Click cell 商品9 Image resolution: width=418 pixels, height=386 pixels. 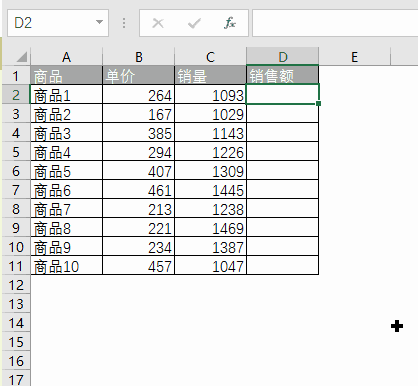tap(66, 246)
